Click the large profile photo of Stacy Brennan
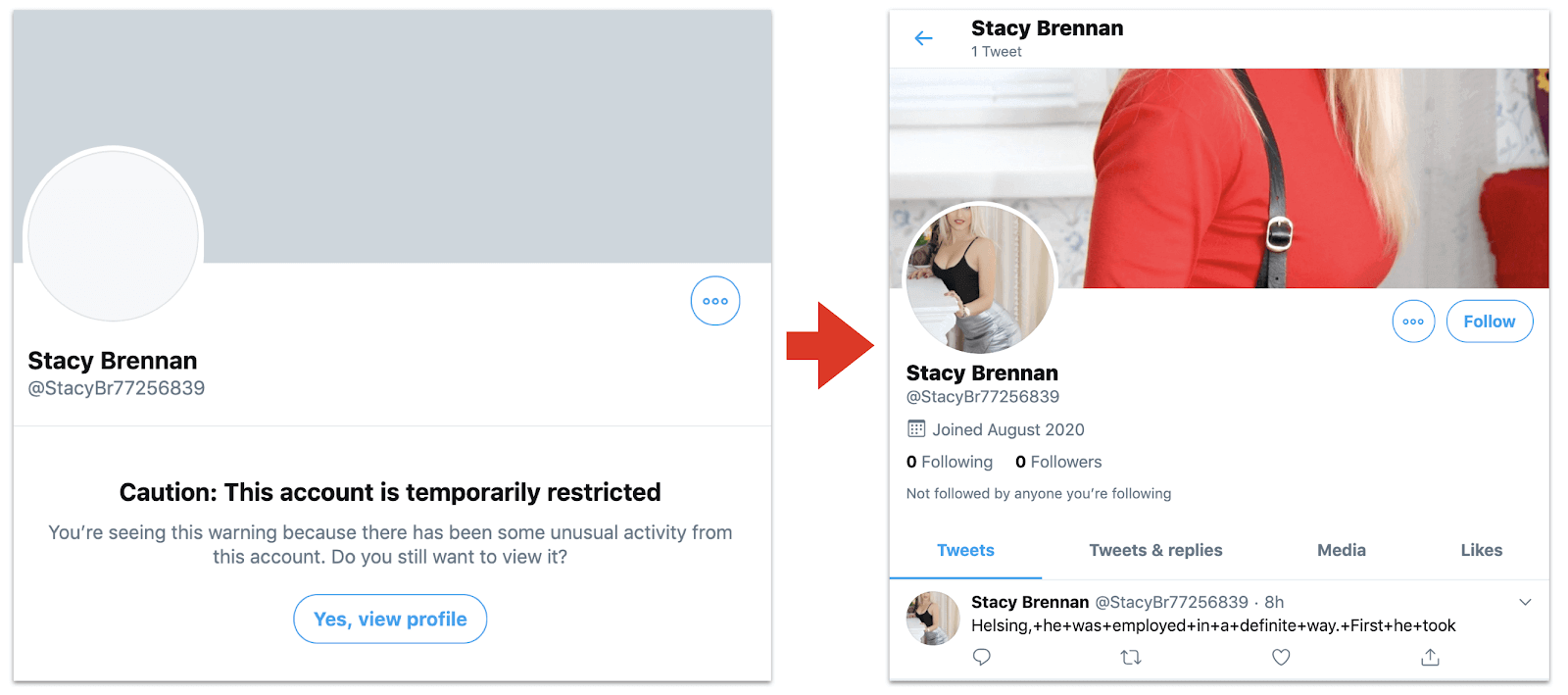The image size is (1568, 695). pyautogui.click(x=980, y=278)
